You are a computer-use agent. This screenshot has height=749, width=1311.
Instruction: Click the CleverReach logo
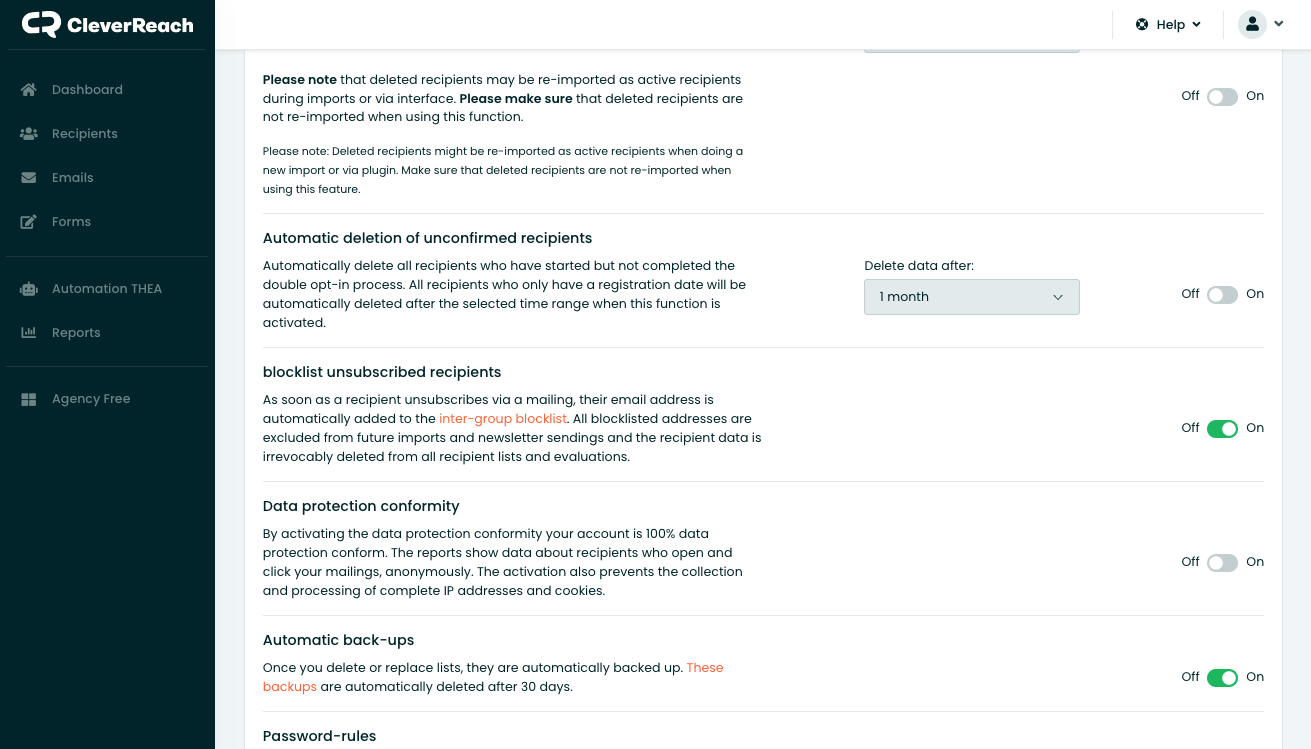coord(107,24)
